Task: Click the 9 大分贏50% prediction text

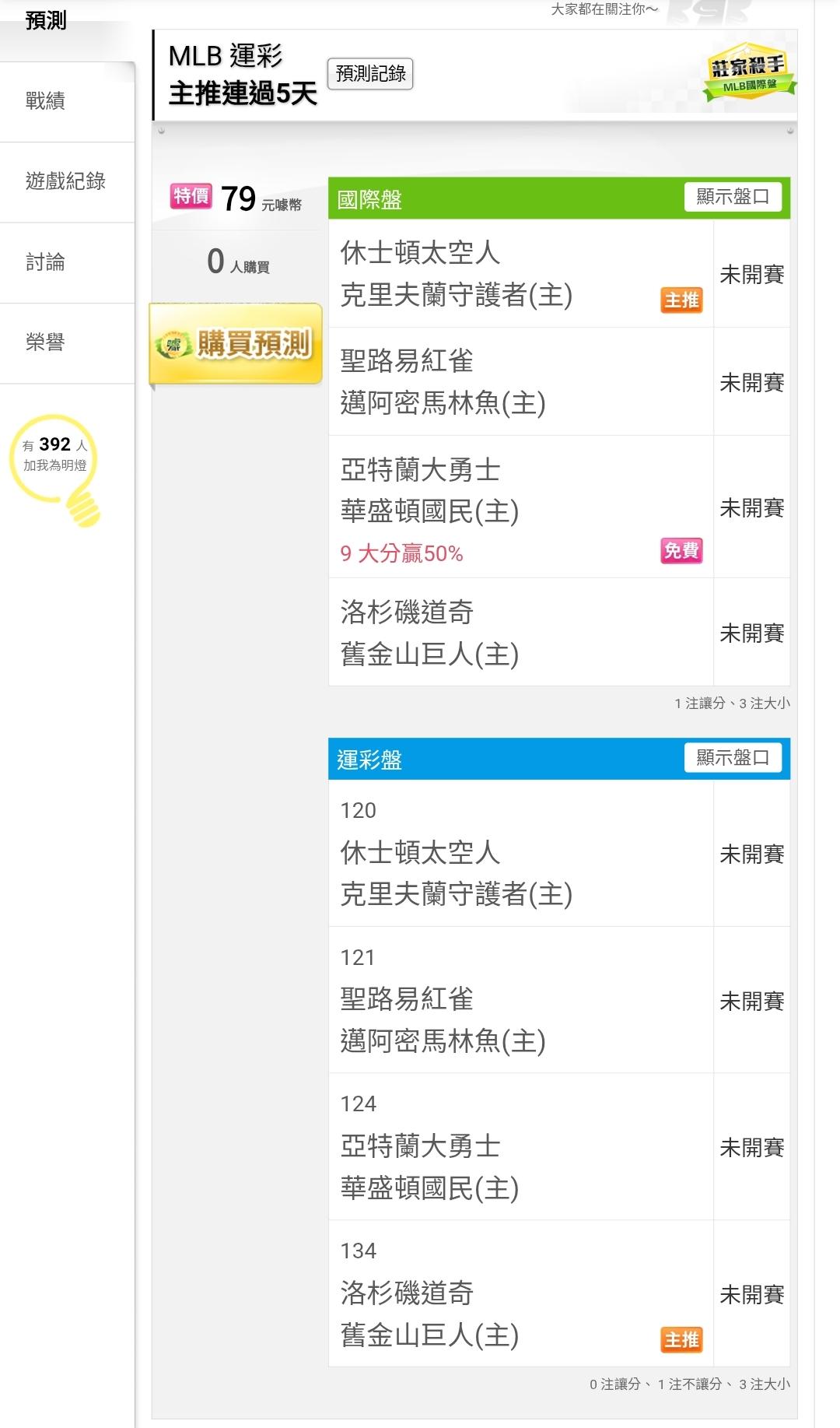Action: 401,554
